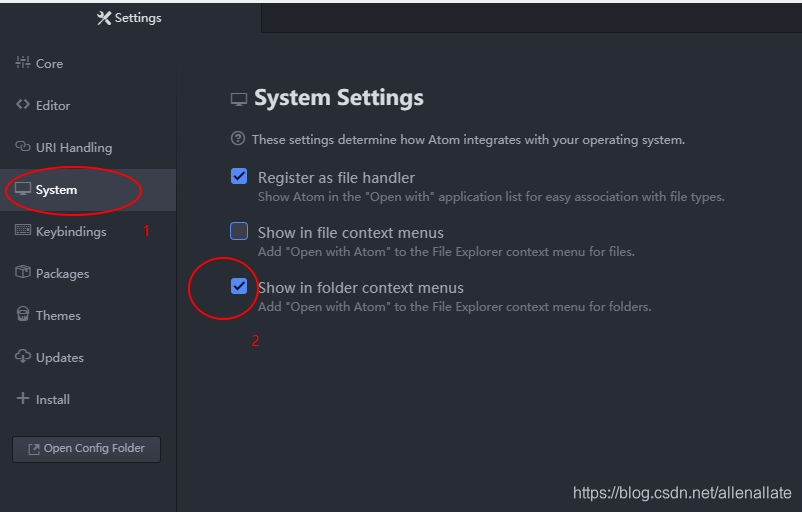The image size is (802, 512).
Task: Click the Register as file handler label
Action: [x=336, y=177]
